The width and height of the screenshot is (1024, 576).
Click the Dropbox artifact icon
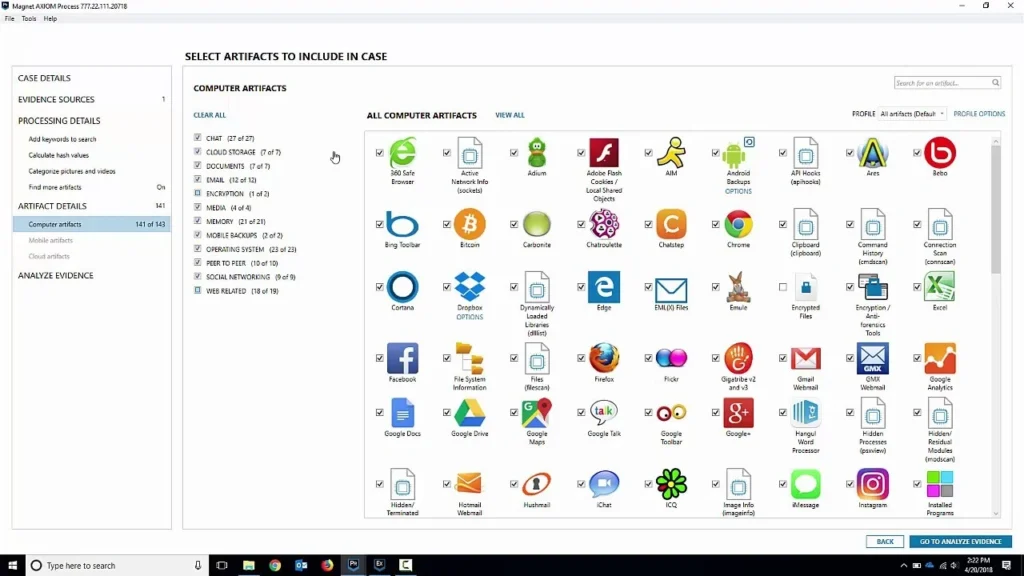pos(470,287)
